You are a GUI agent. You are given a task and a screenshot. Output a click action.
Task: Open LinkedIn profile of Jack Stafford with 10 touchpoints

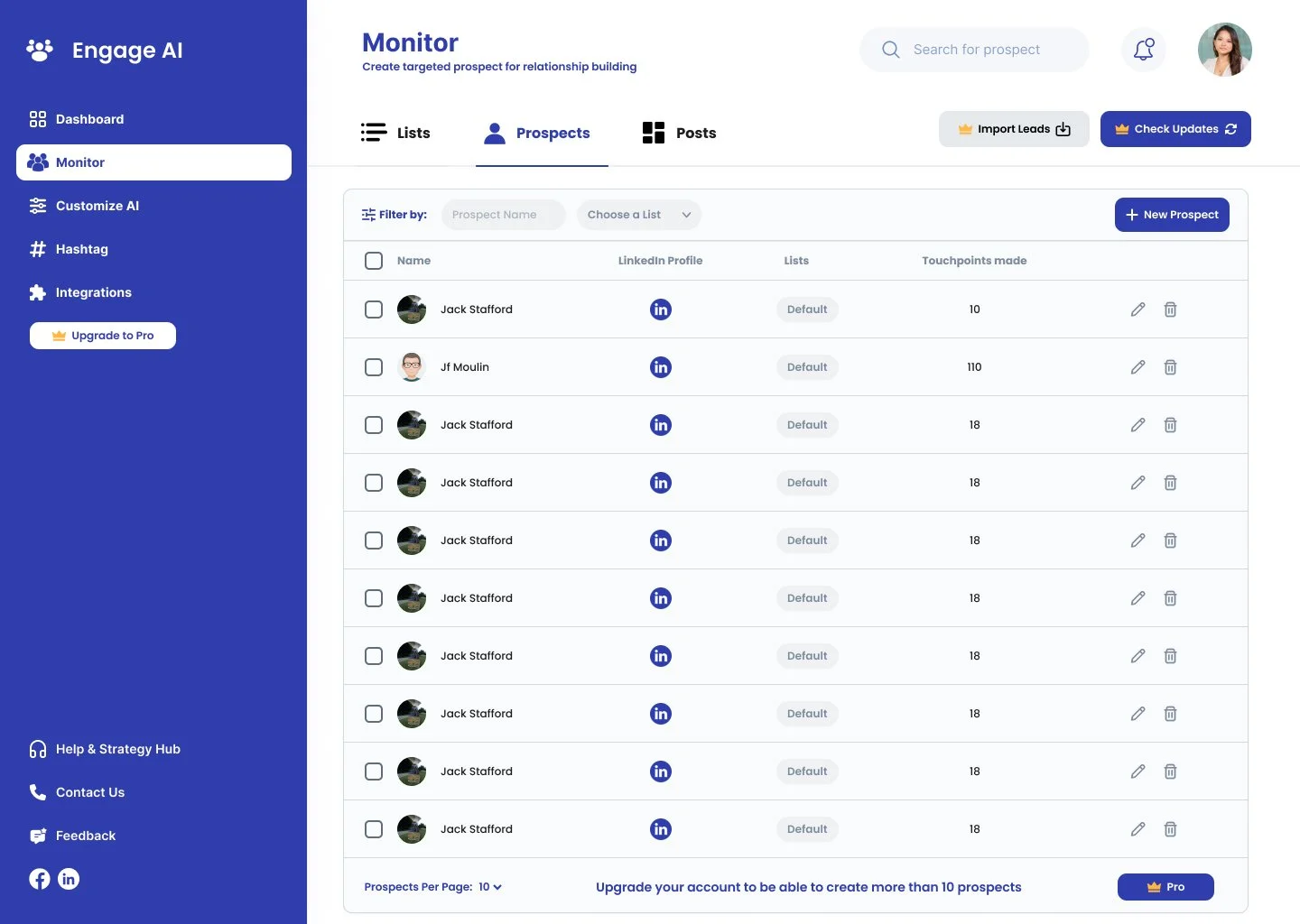tap(661, 310)
